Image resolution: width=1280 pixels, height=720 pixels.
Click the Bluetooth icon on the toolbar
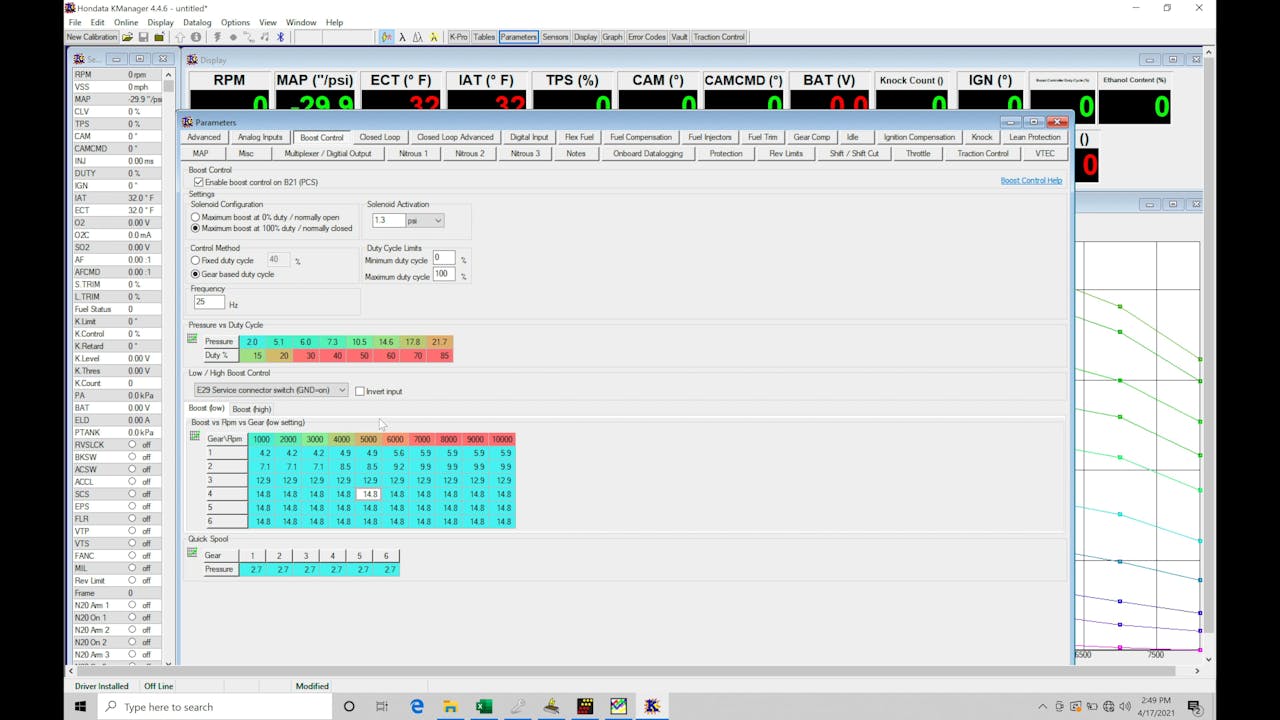click(280, 37)
